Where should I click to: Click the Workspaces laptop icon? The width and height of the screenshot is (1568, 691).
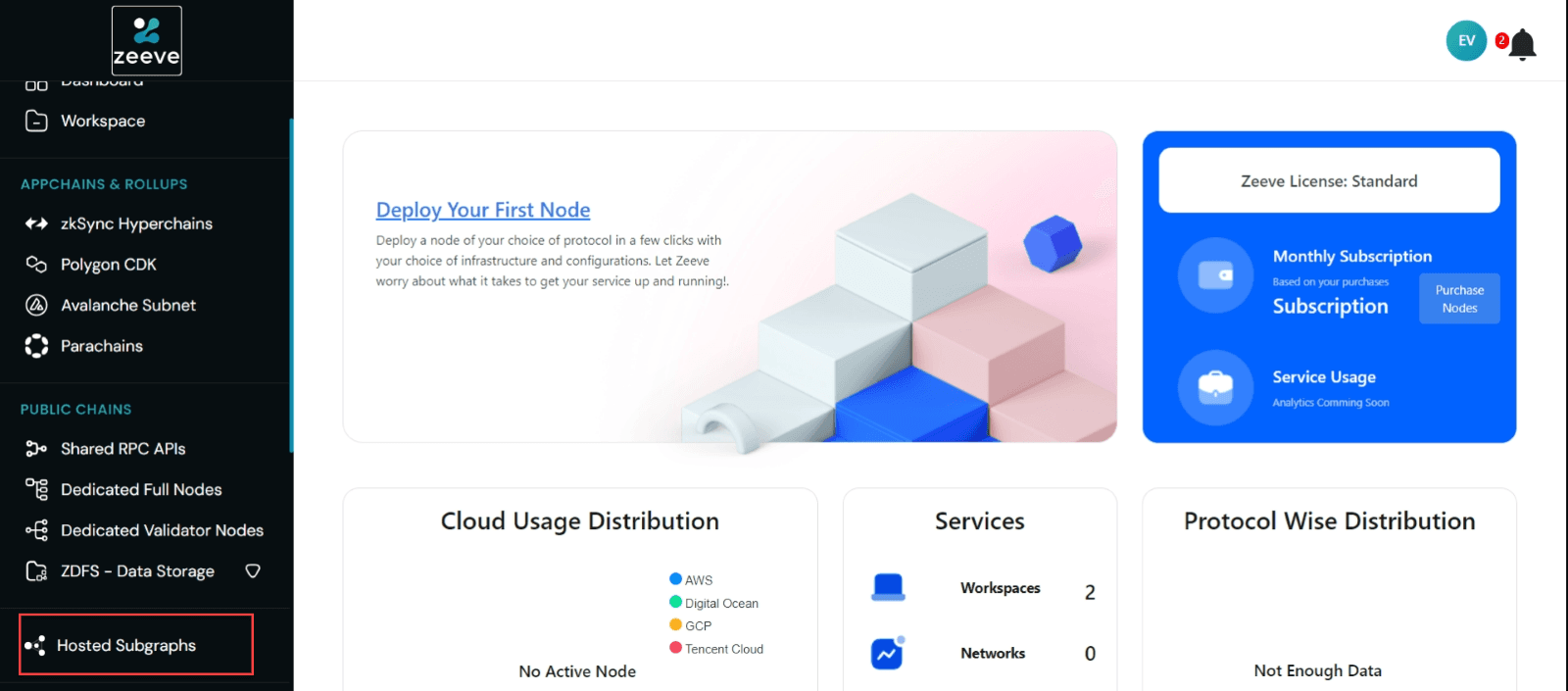pyautogui.click(x=888, y=587)
